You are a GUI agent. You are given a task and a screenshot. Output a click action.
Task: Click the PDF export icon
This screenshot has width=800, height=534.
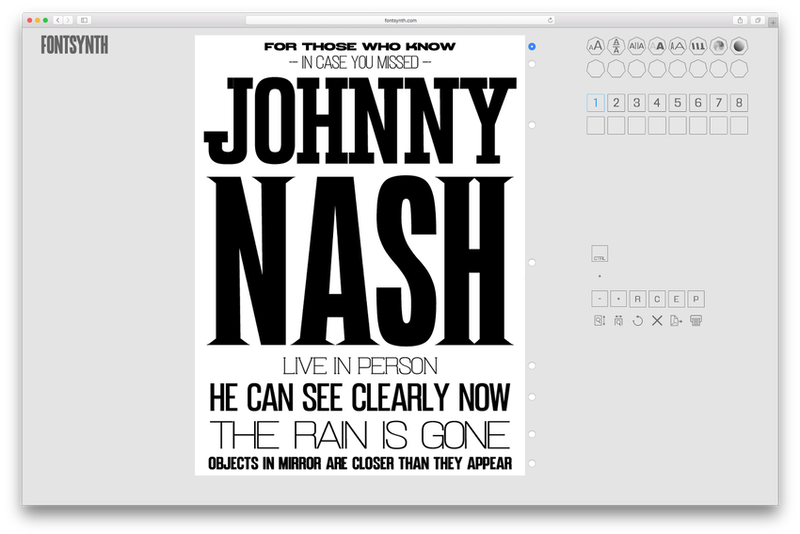(677, 320)
